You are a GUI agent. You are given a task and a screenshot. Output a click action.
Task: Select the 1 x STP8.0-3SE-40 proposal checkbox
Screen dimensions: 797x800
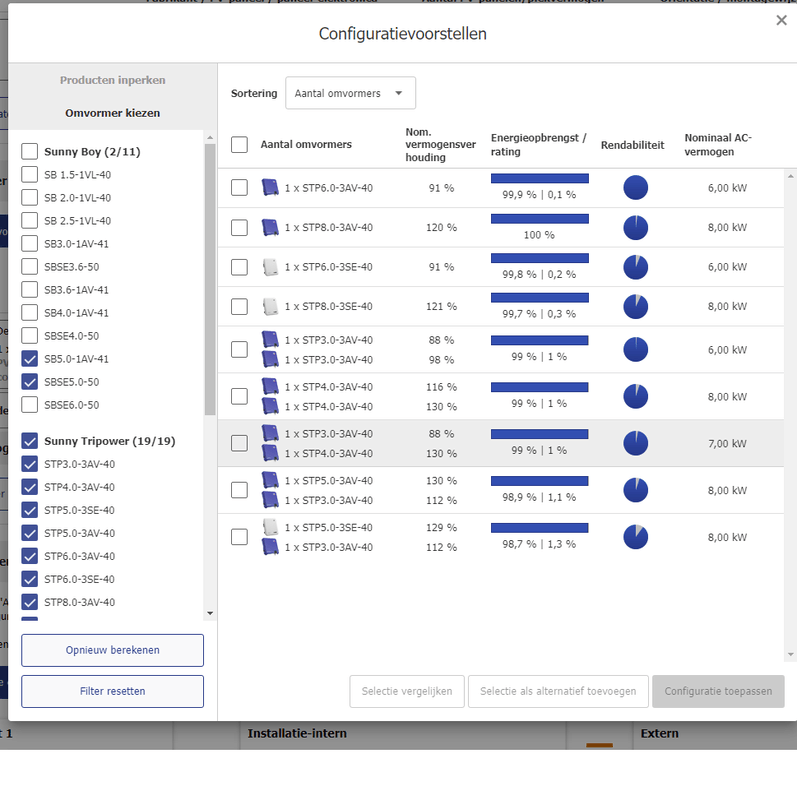[x=239, y=306]
